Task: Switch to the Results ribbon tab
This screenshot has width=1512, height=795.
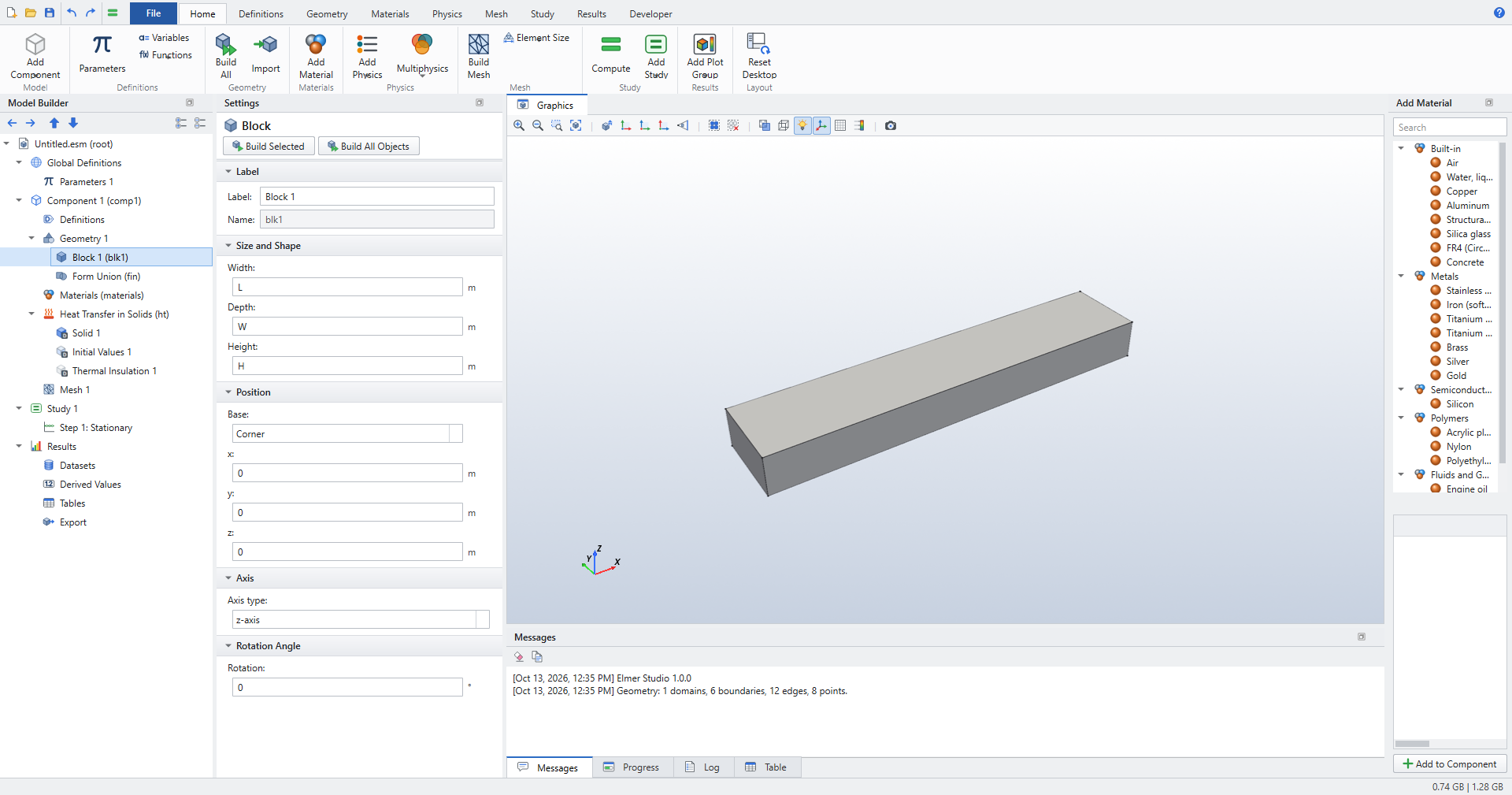Action: coord(591,14)
